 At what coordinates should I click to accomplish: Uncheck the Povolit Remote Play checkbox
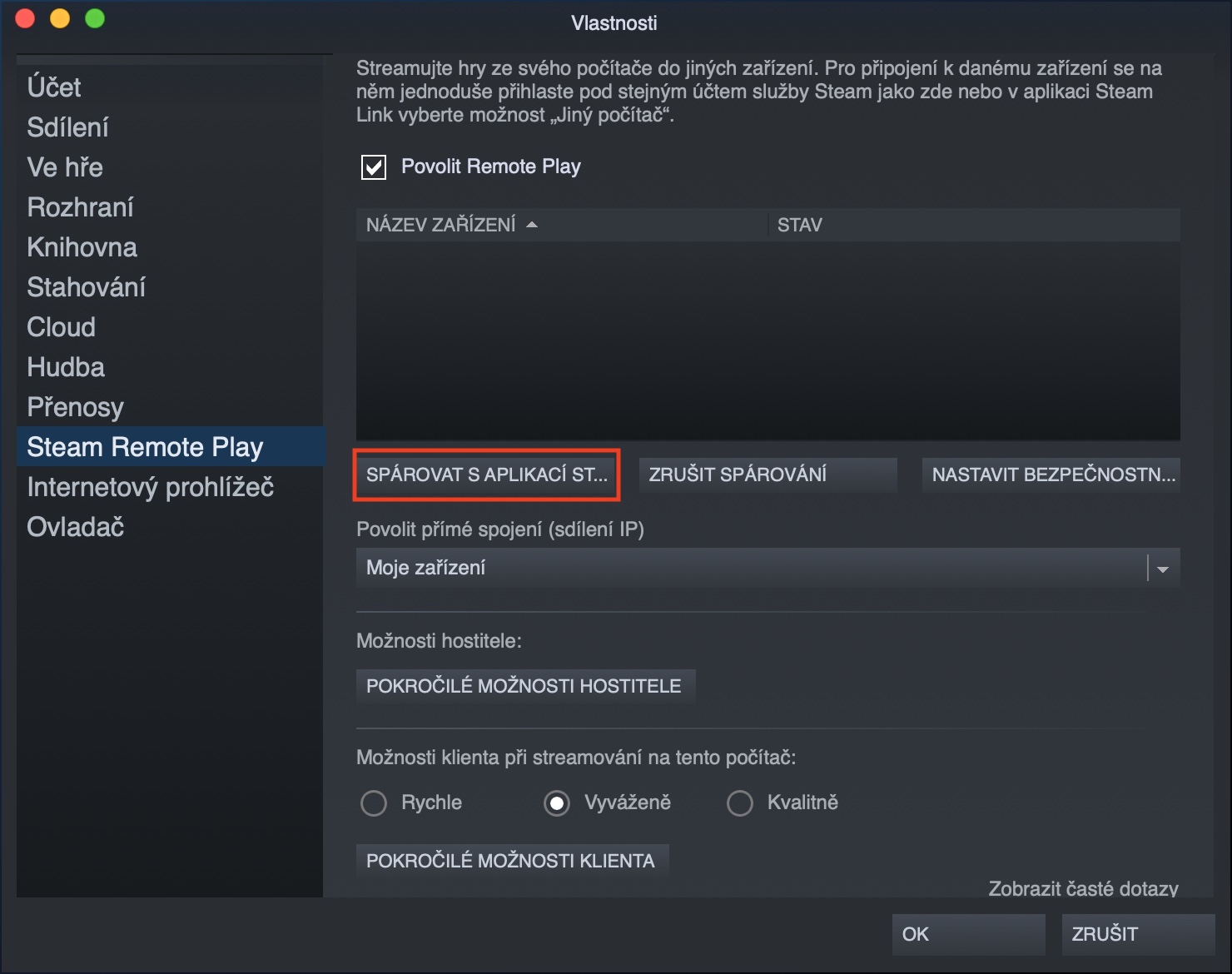click(374, 167)
